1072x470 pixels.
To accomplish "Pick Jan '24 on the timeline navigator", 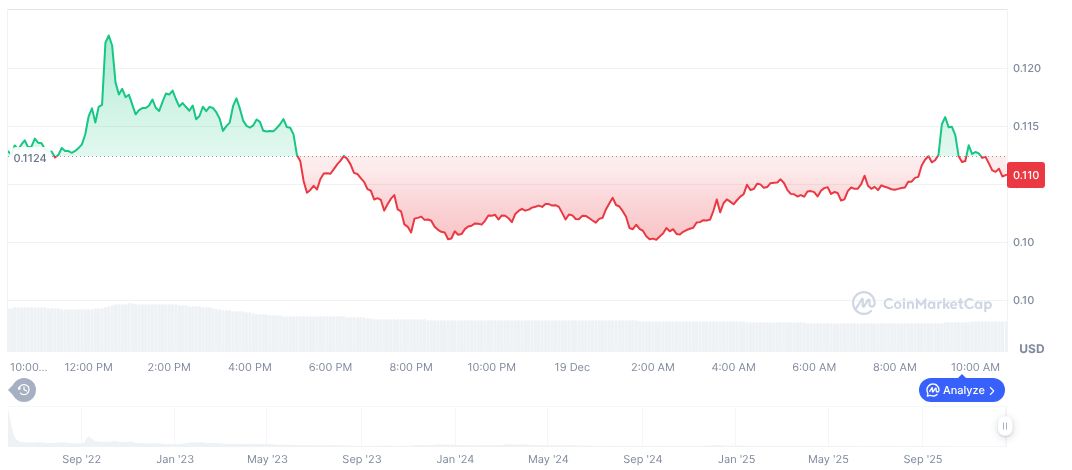I will pyautogui.click(x=456, y=459).
